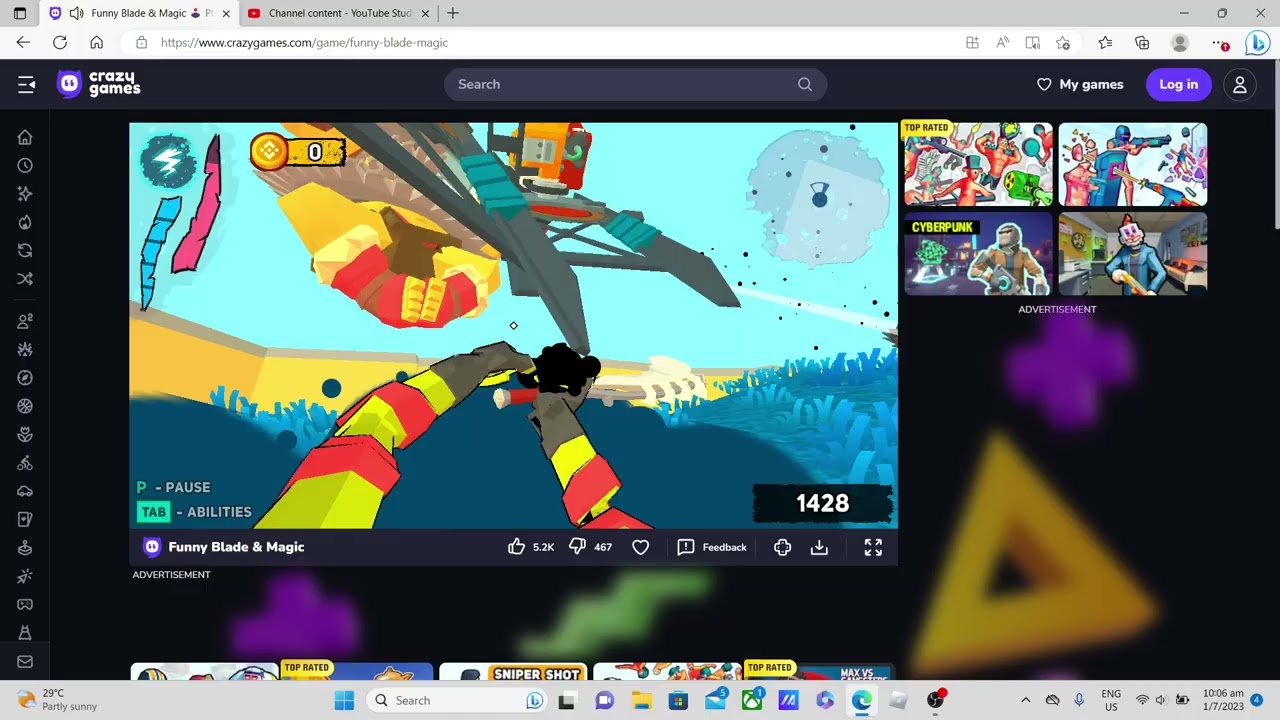Switch to Channel content - YouTube Studio tab
This screenshot has height=720, width=1280.
coord(339,14)
